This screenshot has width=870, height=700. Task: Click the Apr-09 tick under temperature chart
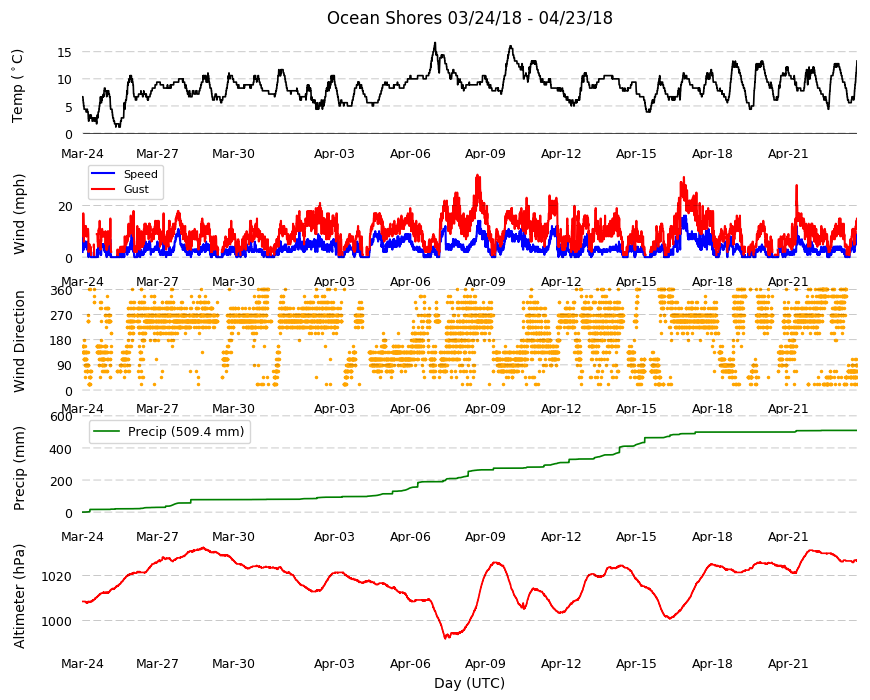tap(485, 154)
